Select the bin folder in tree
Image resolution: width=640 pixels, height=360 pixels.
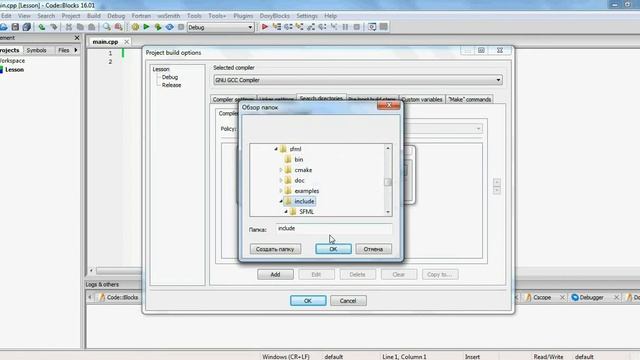click(299, 160)
